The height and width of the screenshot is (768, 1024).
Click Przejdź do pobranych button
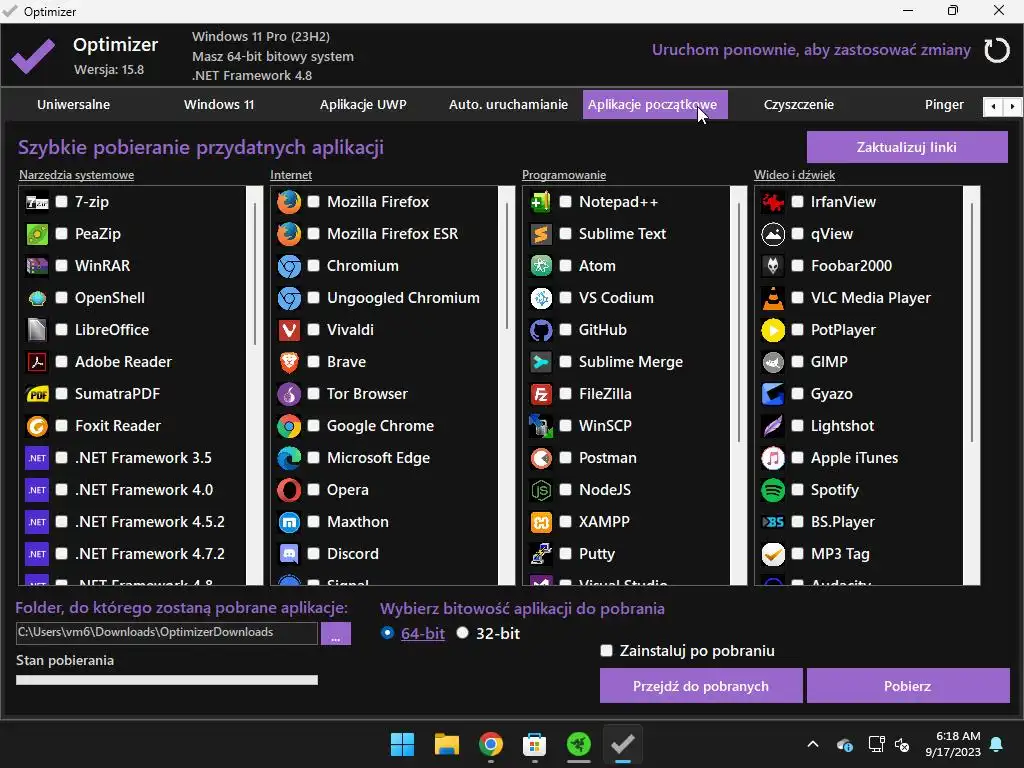[x=701, y=686]
